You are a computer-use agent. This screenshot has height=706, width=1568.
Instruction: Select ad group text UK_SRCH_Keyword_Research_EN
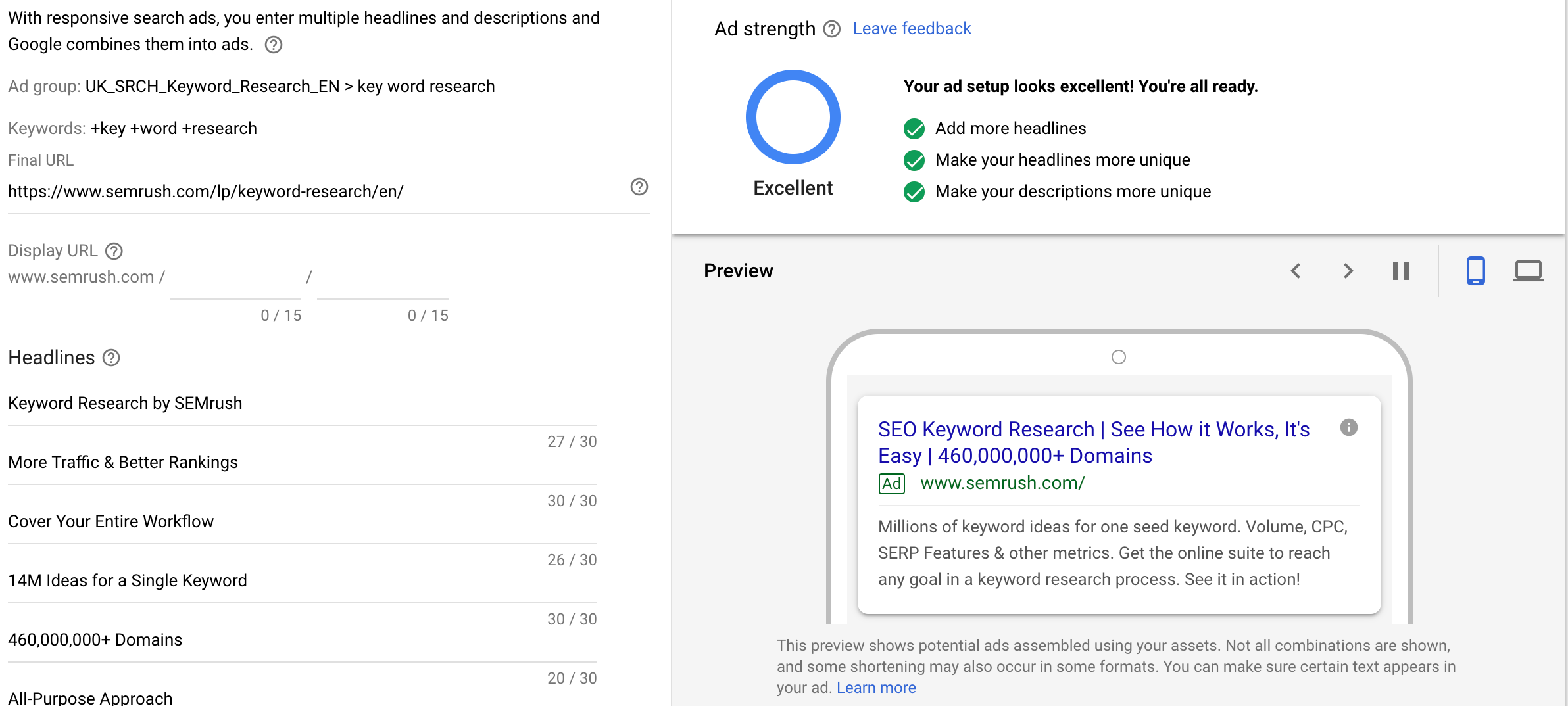point(212,86)
